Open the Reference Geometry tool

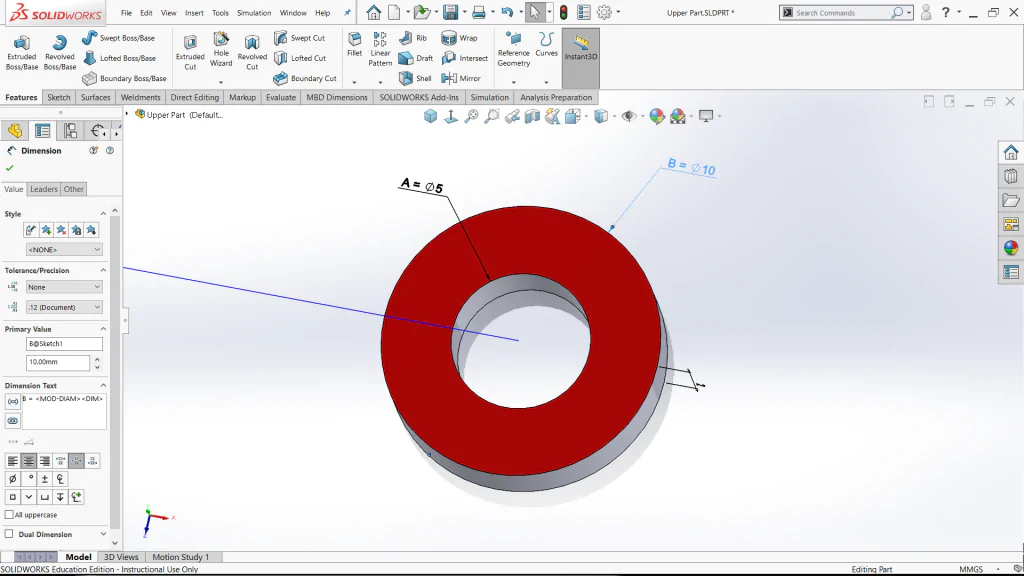click(x=514, y=50)
